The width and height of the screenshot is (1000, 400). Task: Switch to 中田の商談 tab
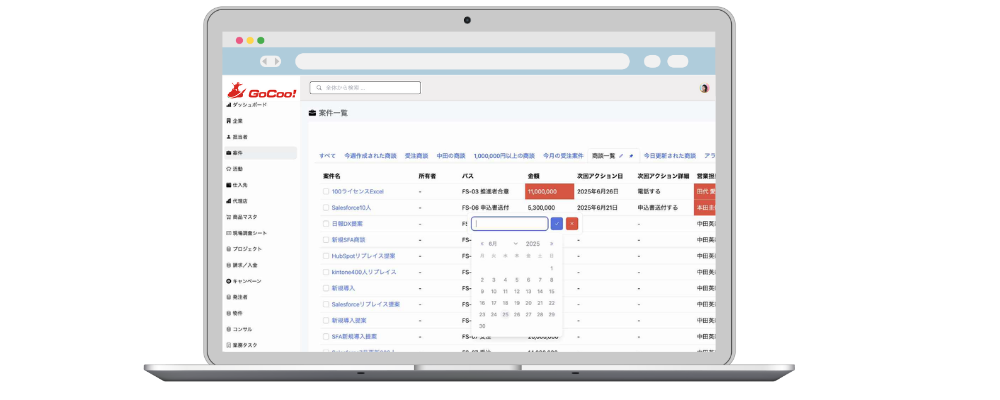pos(451,156)
